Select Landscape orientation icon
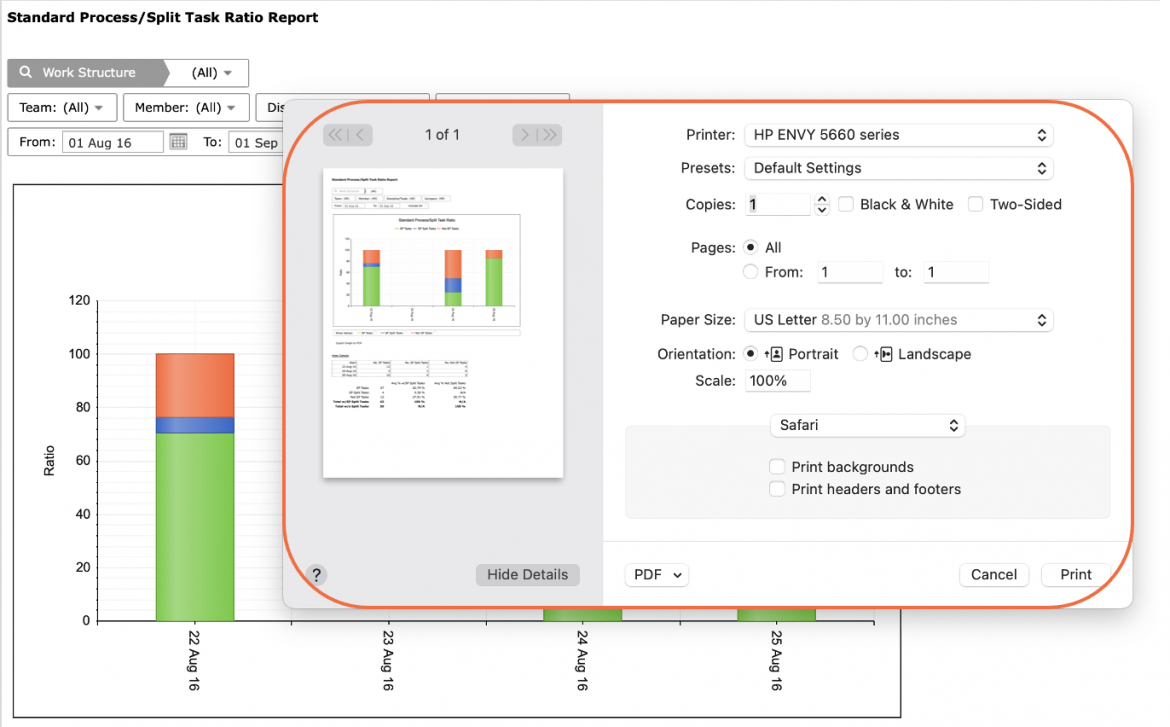Viewport: 1170px width, 727px height. click(883, 354)
